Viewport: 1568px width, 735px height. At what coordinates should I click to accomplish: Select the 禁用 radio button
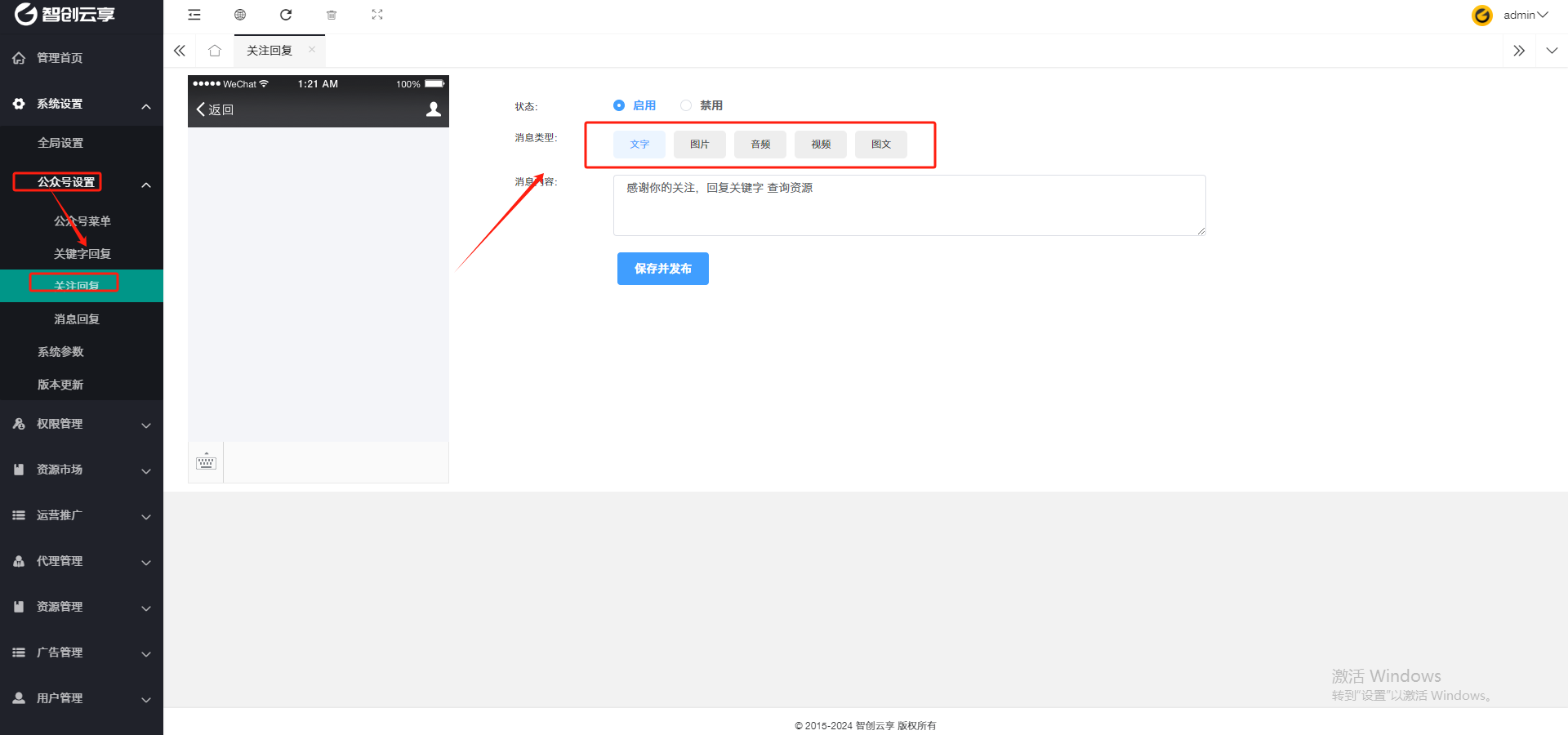[686, 105]
